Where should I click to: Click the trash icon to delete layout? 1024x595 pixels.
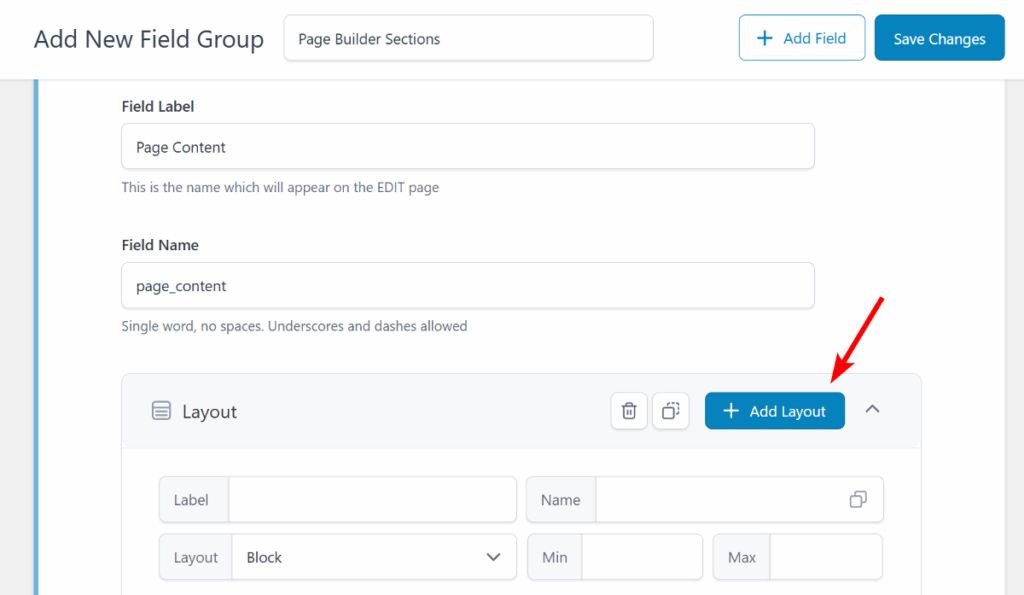629,411
